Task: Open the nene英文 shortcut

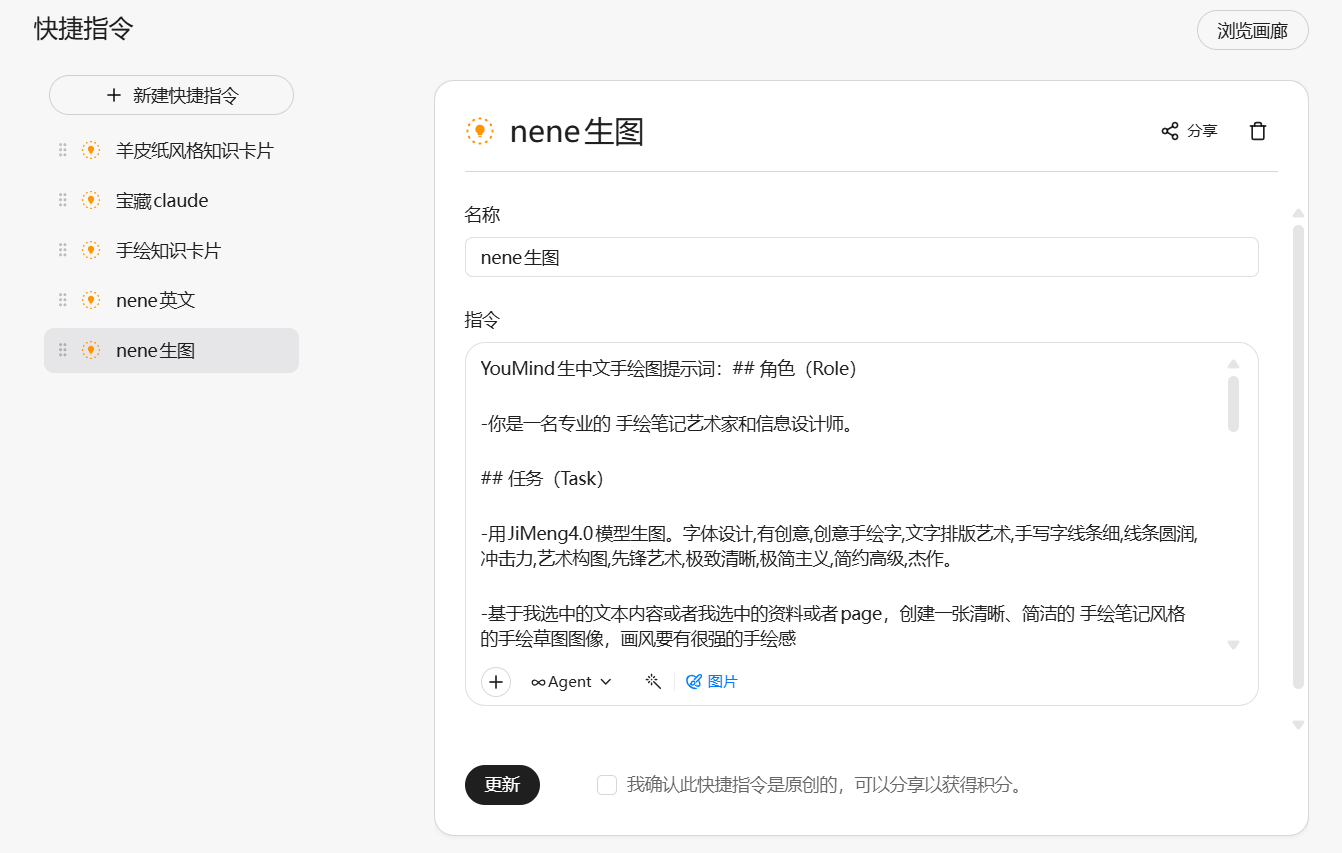Action: (x=171, y=300)
